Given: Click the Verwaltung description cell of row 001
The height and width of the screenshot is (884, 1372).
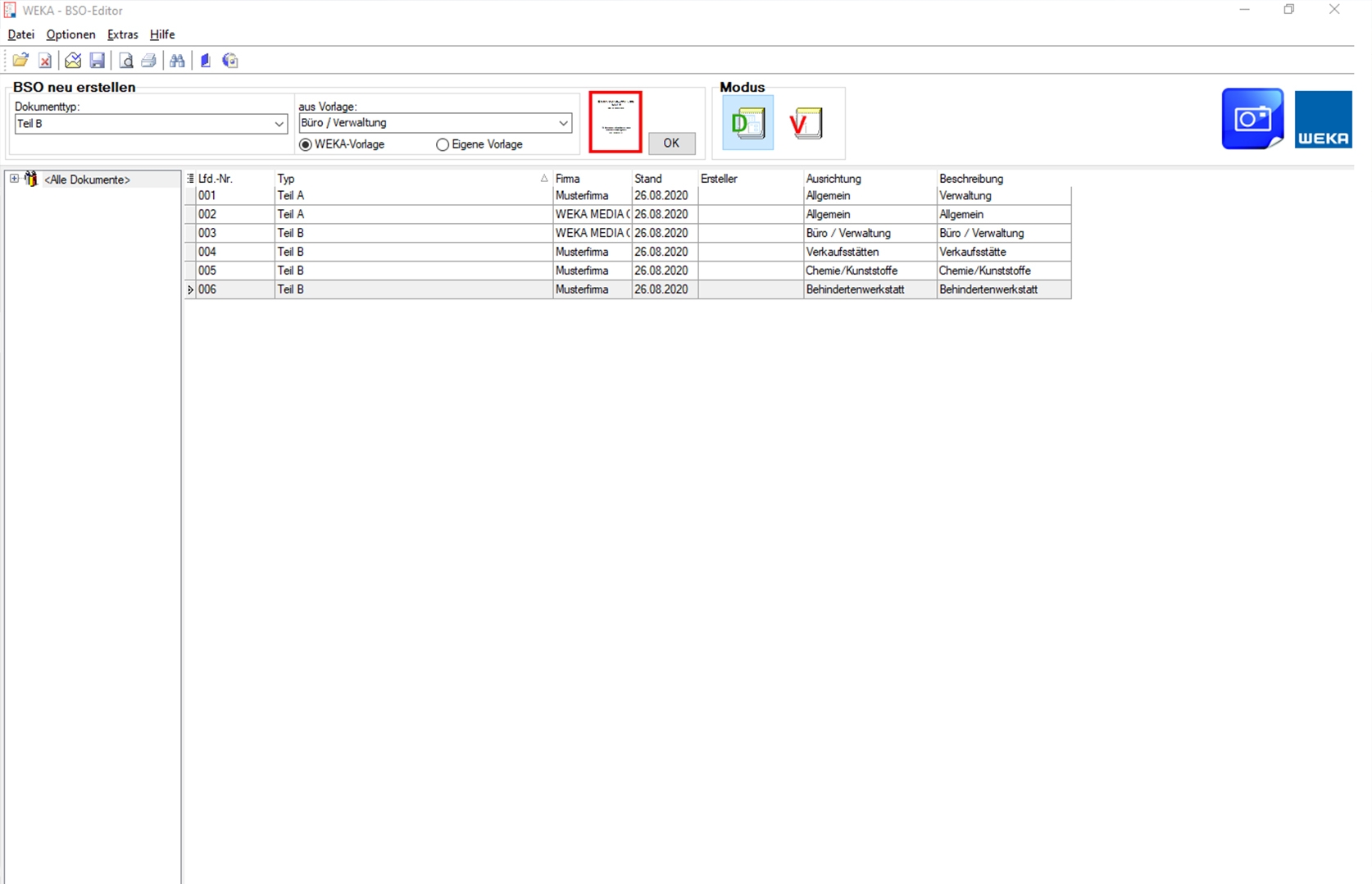Looking at the screenshot, I should coord(1004,196).
